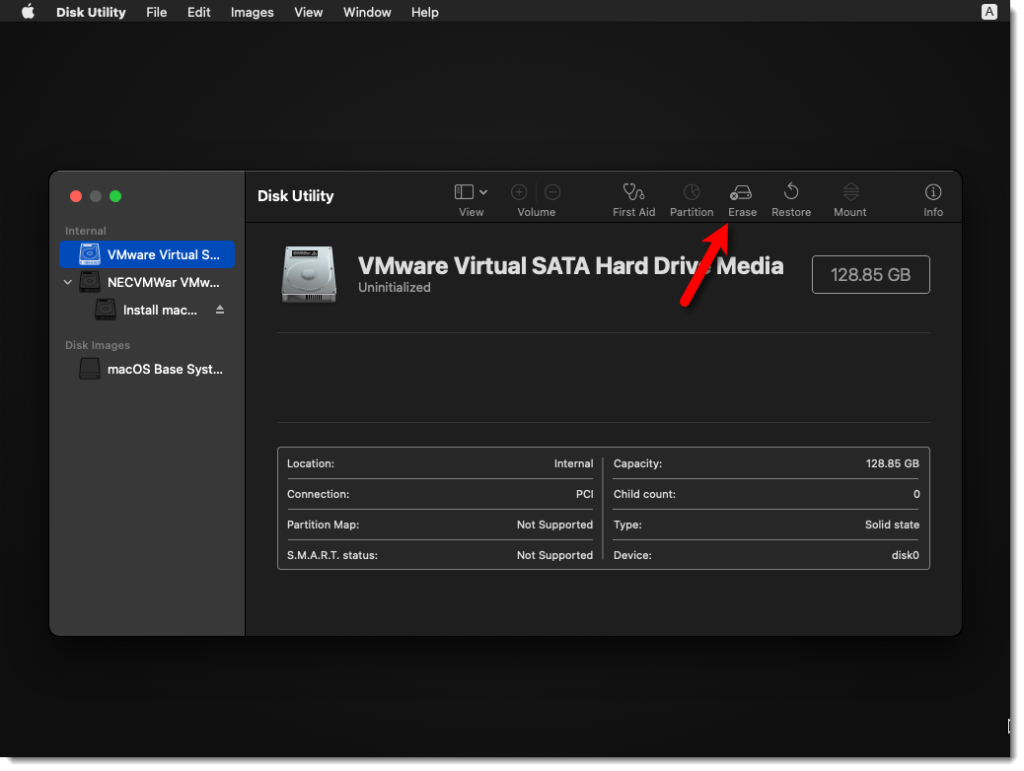The image size is (1024, 771).
Task: Click the Partition Map Not Supported value
Action: click(x=554, y=525)
